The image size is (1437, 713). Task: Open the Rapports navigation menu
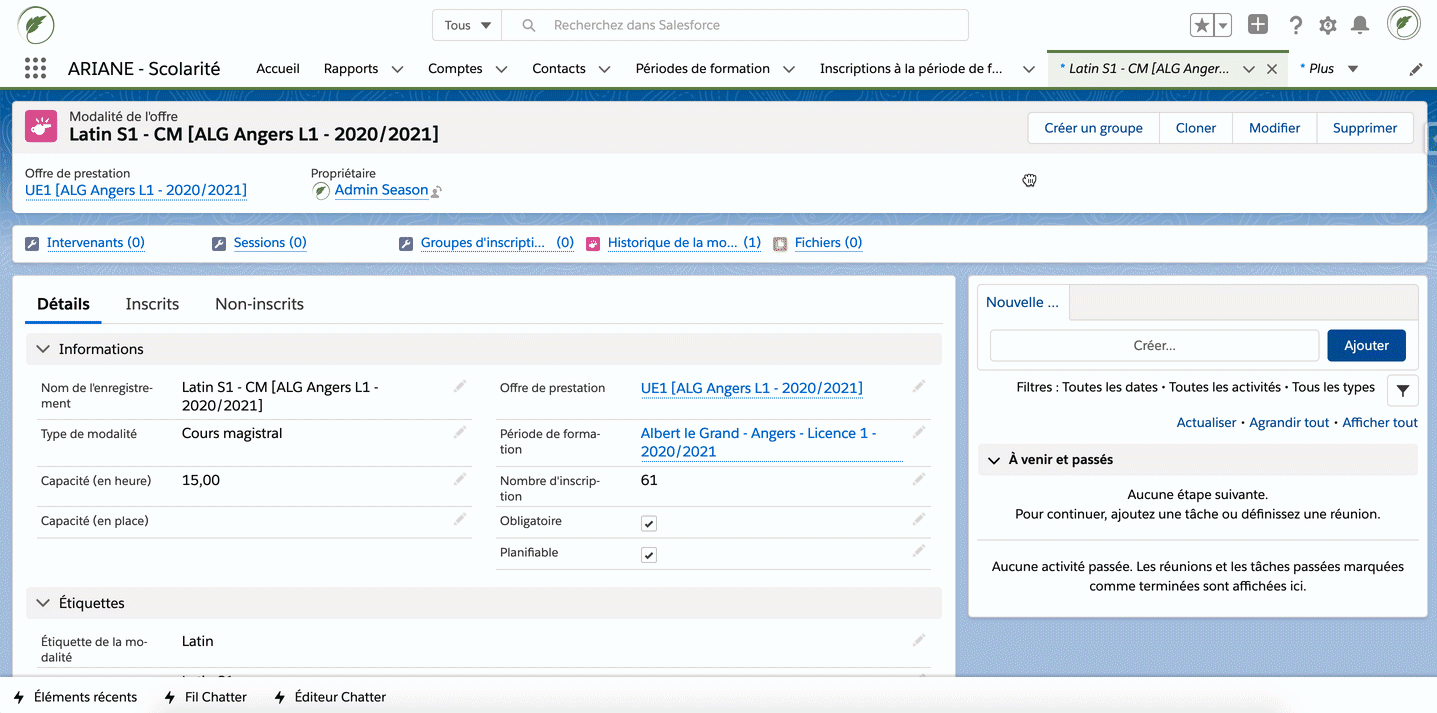pyautogui.click(x=363, y=68)
